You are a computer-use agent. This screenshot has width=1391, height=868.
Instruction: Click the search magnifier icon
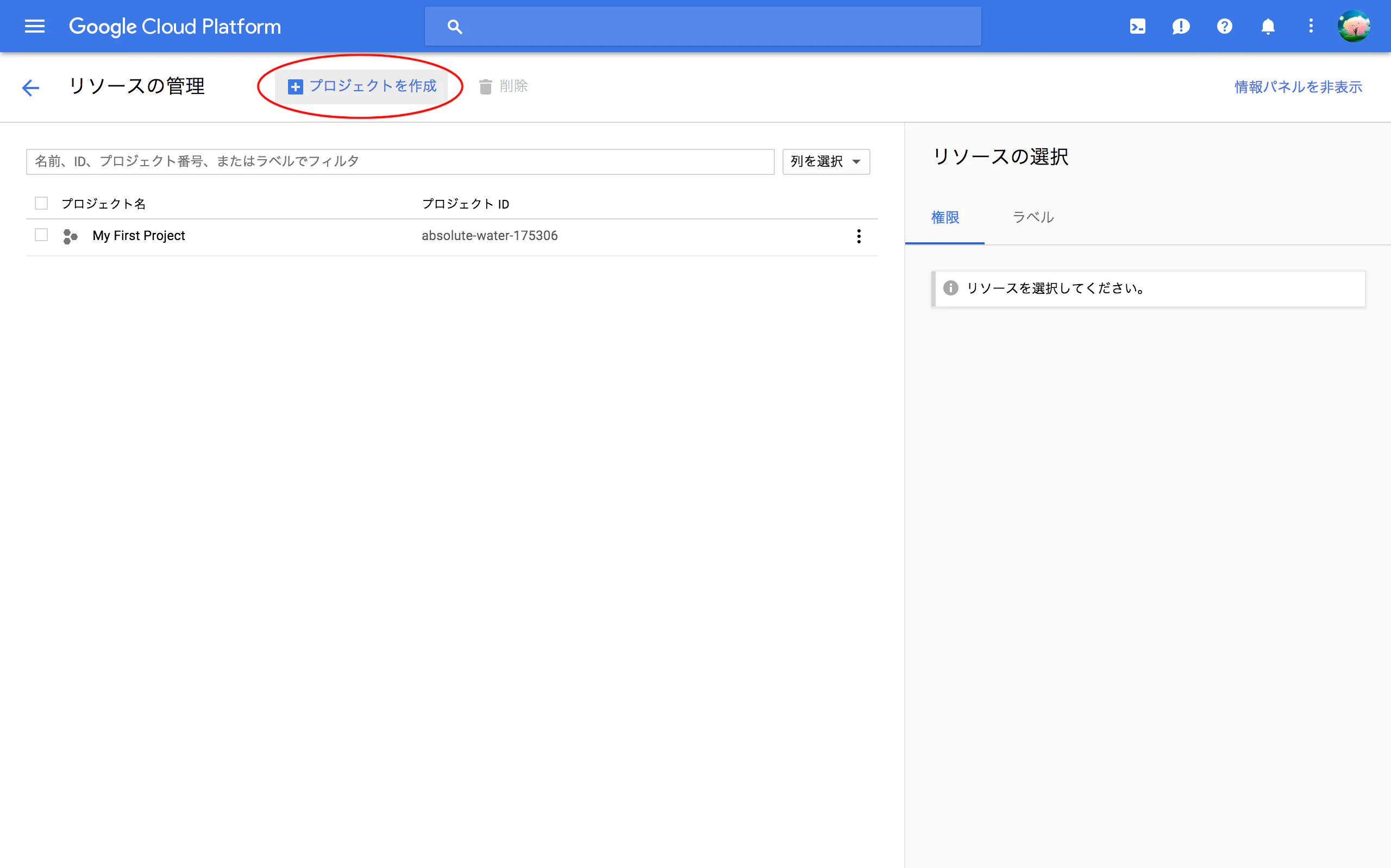(x=454, y=26)
